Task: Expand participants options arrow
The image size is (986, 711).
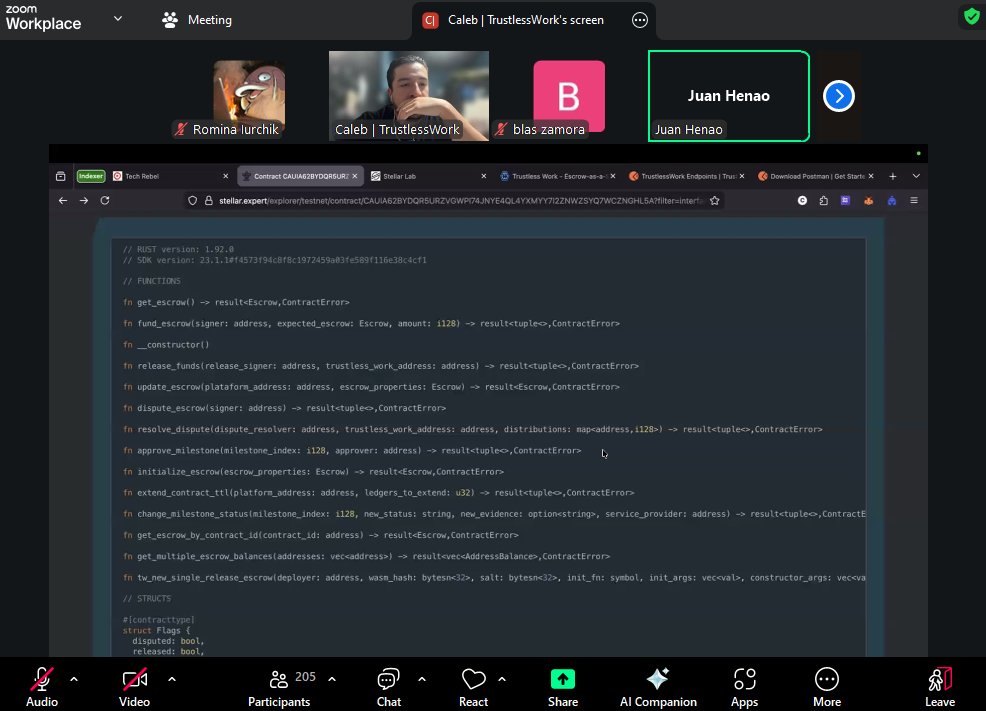Action: point(332,679)
